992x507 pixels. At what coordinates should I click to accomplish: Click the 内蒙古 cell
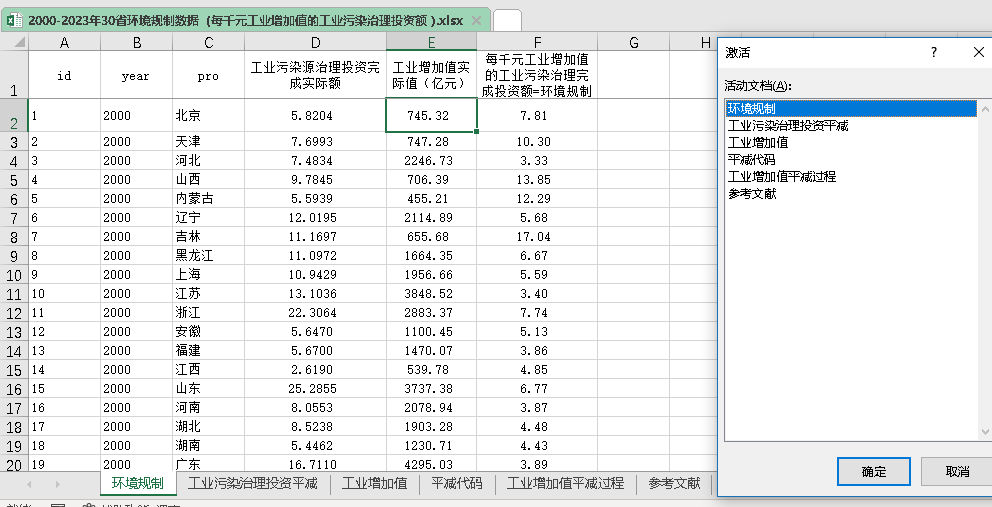tap(209, 198)
